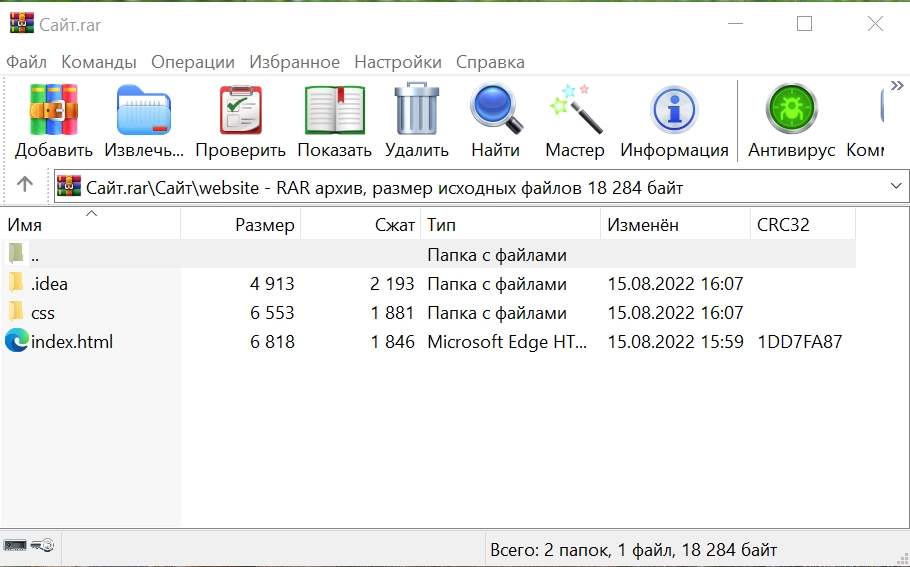This screenshot has width=910, height=567.
Task: Click the status bar drive and key icon
Action: point(28,545)
